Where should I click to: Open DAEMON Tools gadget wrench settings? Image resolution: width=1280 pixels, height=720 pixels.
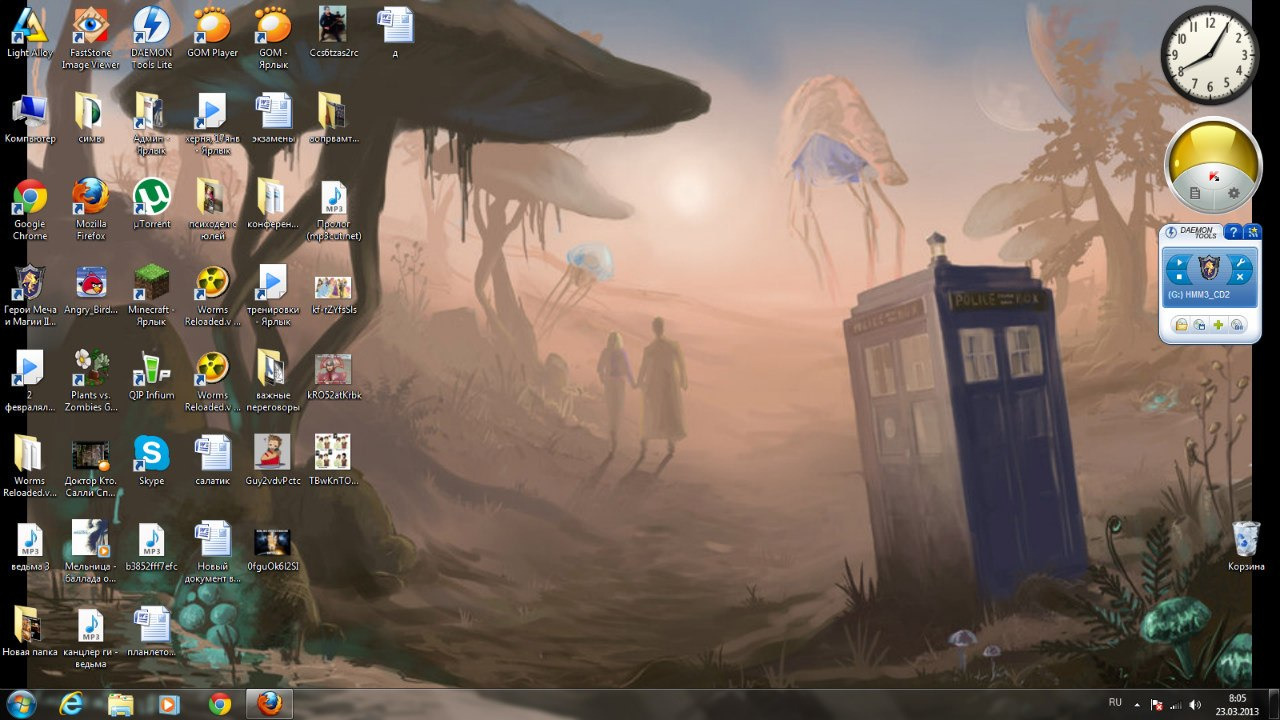[x=1240, y=262]
